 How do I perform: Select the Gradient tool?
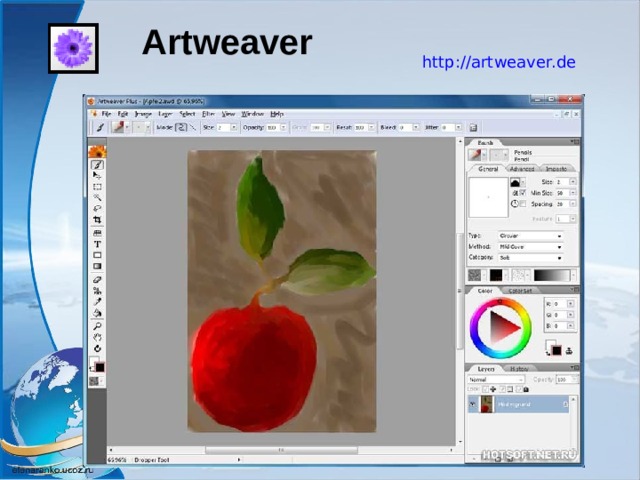click(97, 266)
